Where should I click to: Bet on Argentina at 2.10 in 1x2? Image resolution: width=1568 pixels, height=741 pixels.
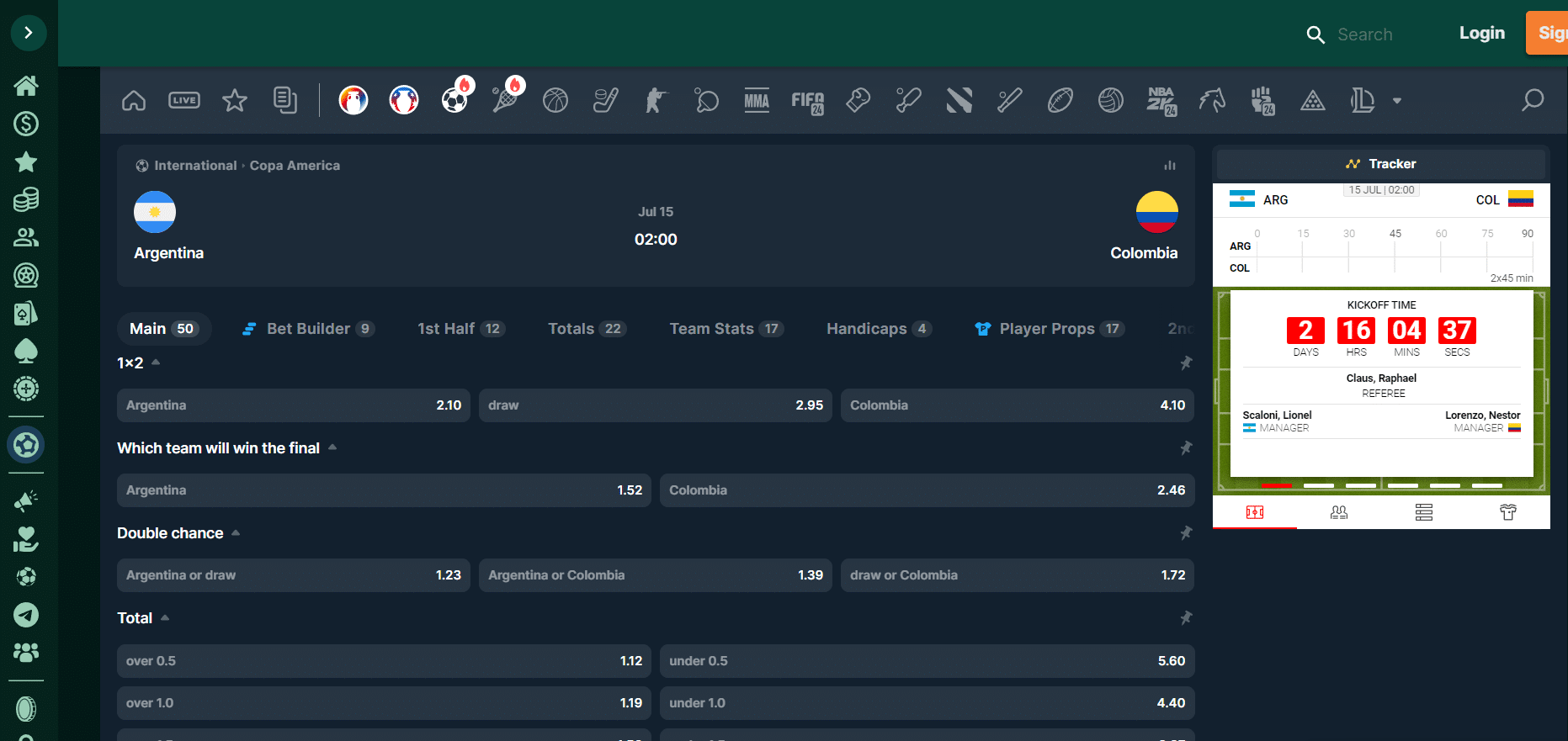(x=294, y=405)
